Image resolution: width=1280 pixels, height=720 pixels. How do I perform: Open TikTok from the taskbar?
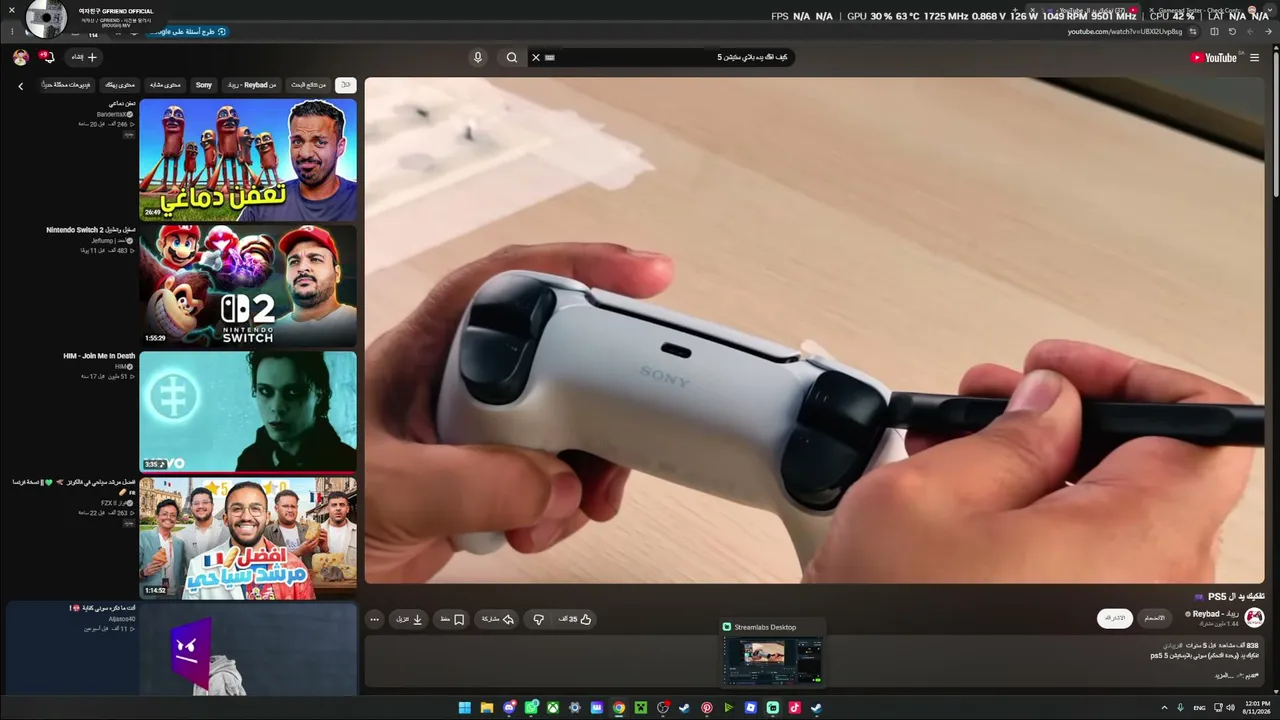point(795,708)
